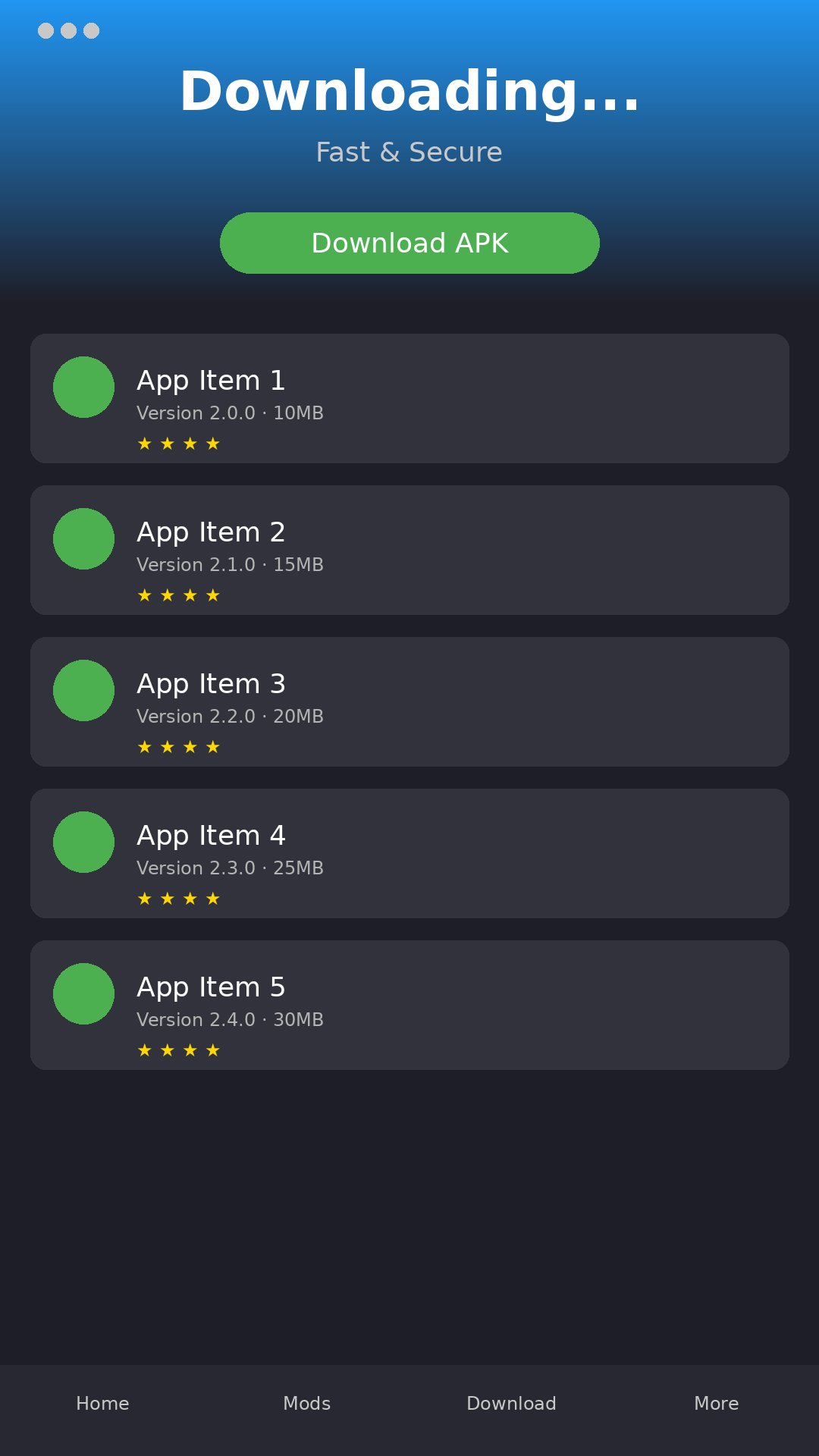The width and height of the screenshot is (819, 1456).
Task: Click the green icon for App Item 5
Action: pyautogui.click(x=83, y=993)
